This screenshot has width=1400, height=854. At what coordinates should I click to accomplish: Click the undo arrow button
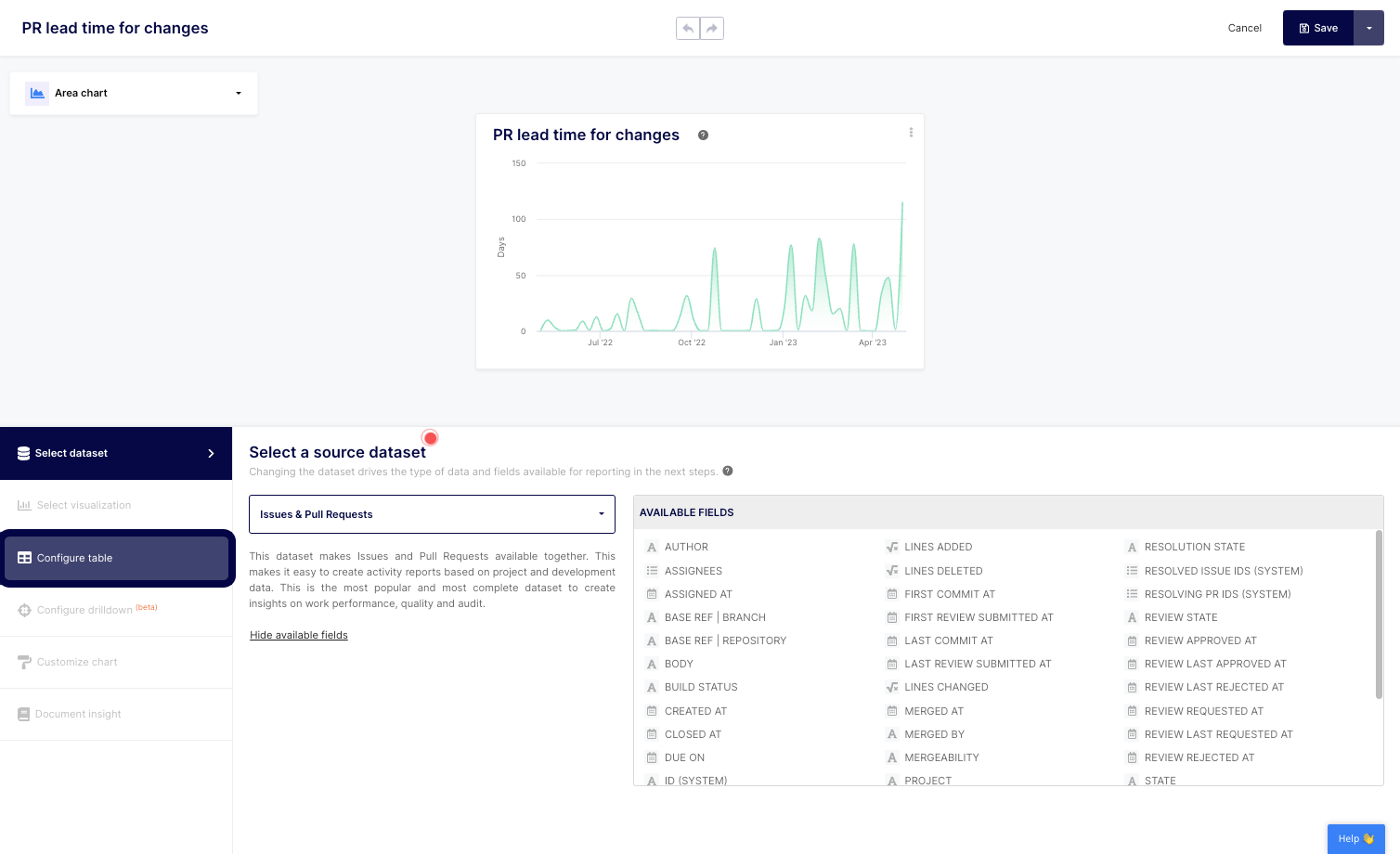688,29
